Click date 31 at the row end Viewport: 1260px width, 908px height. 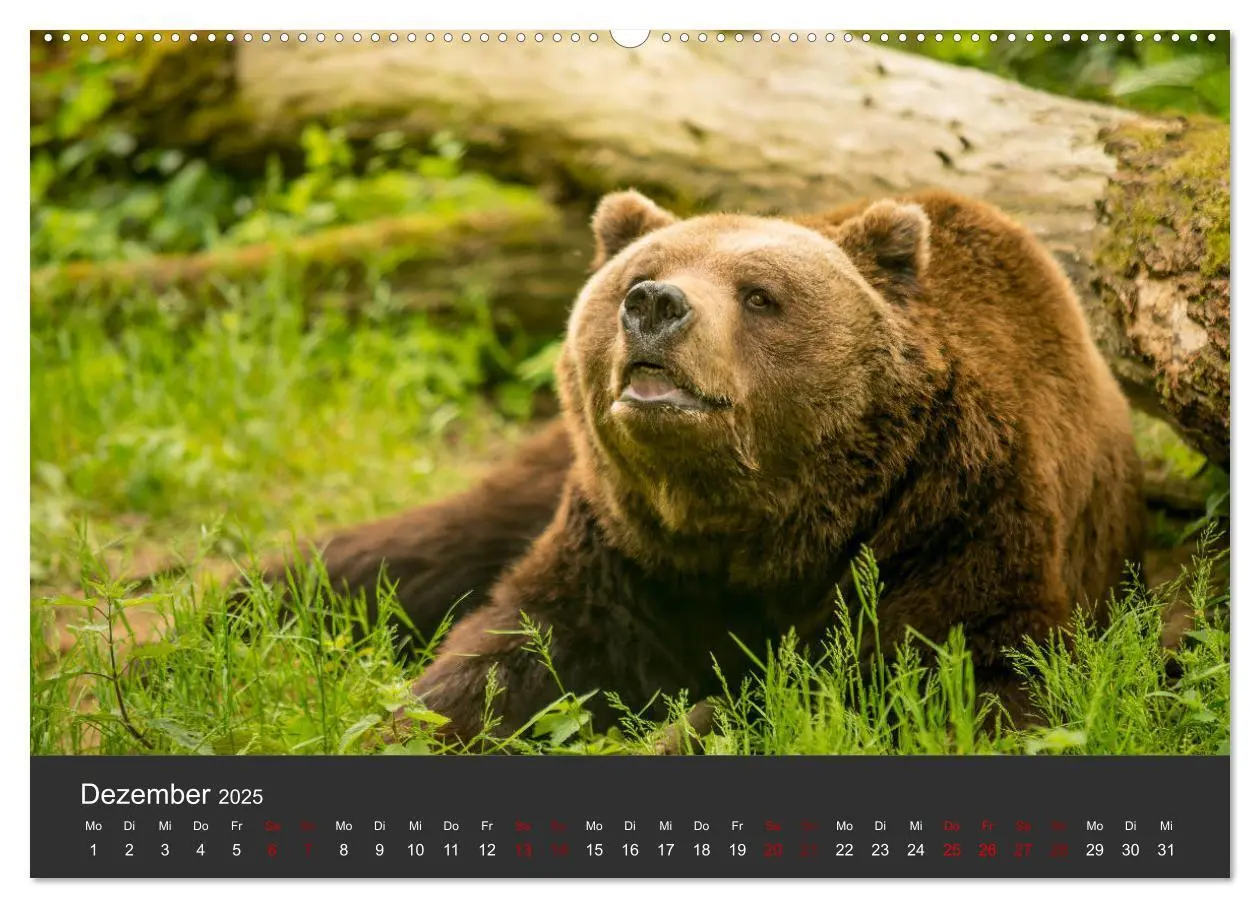[1166, 850]
